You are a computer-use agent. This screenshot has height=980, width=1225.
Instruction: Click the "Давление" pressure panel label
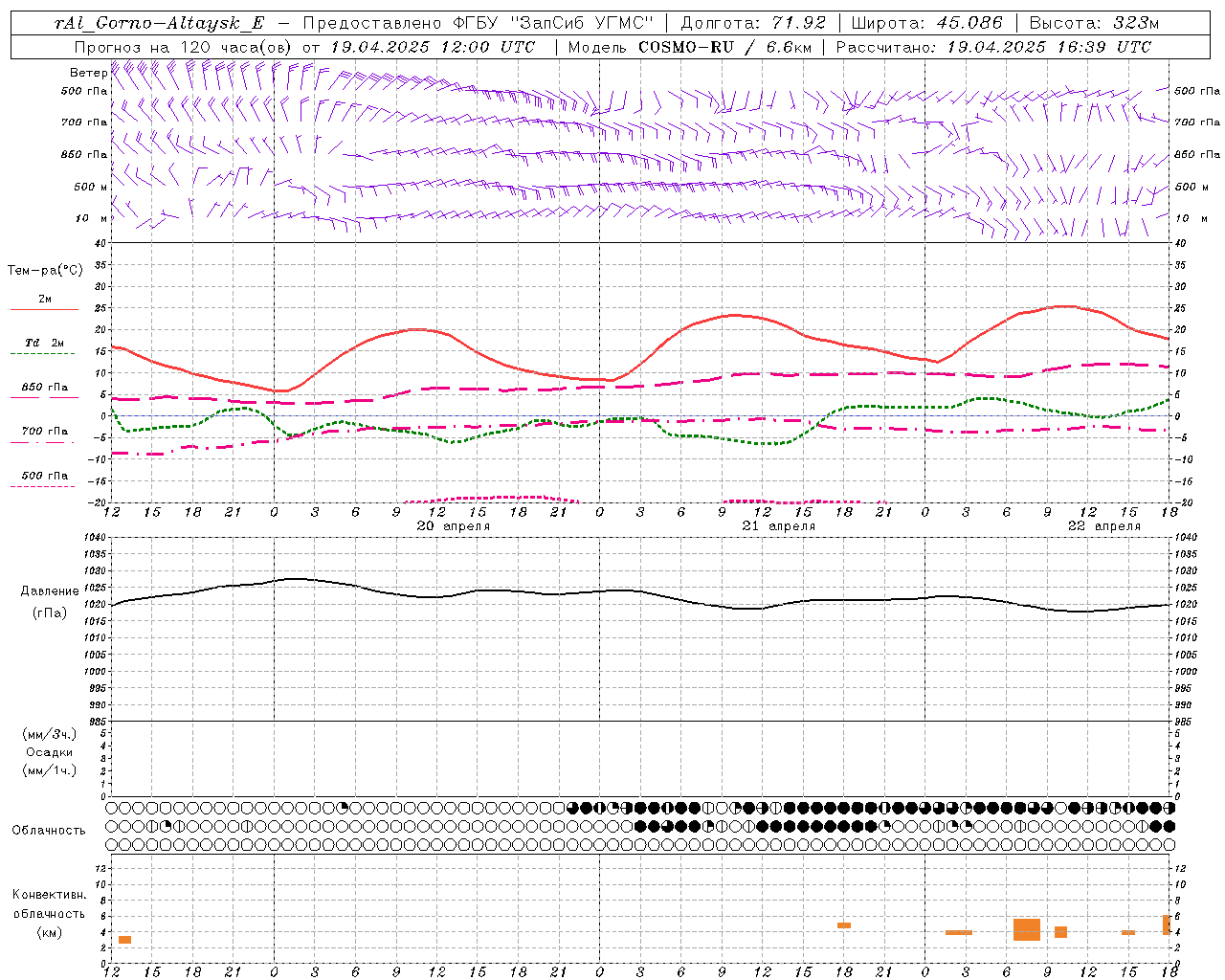50,591
